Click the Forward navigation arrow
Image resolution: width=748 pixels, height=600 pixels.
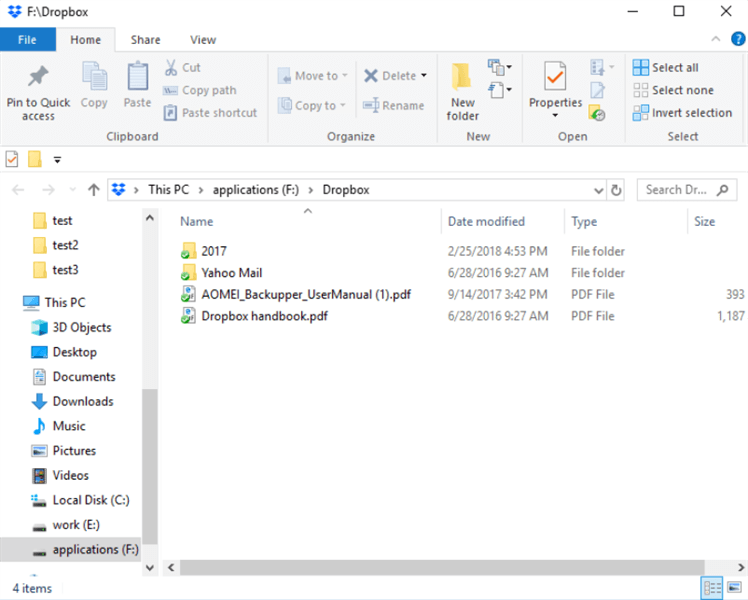coord(48,190)
